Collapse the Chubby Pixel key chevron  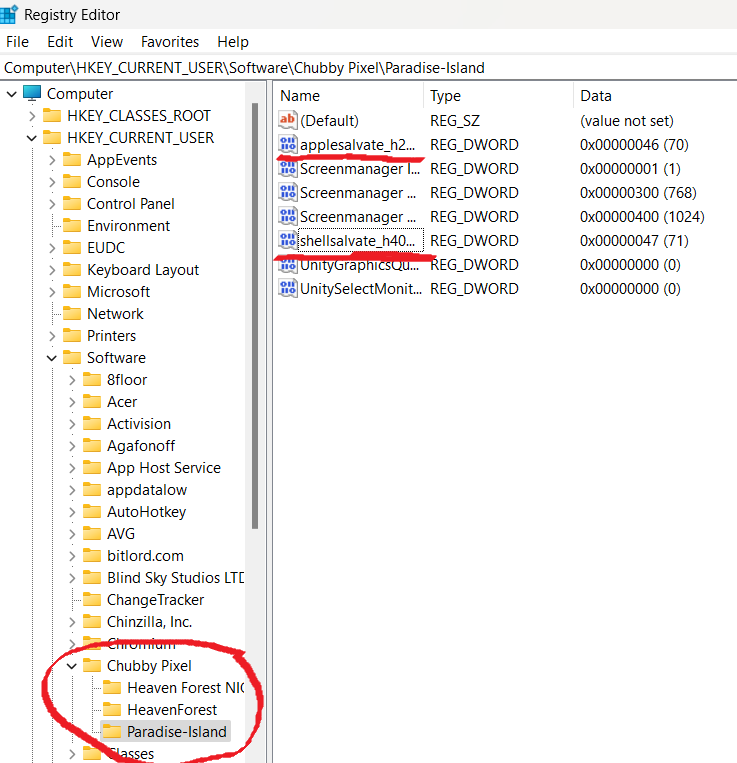point(72,666)
